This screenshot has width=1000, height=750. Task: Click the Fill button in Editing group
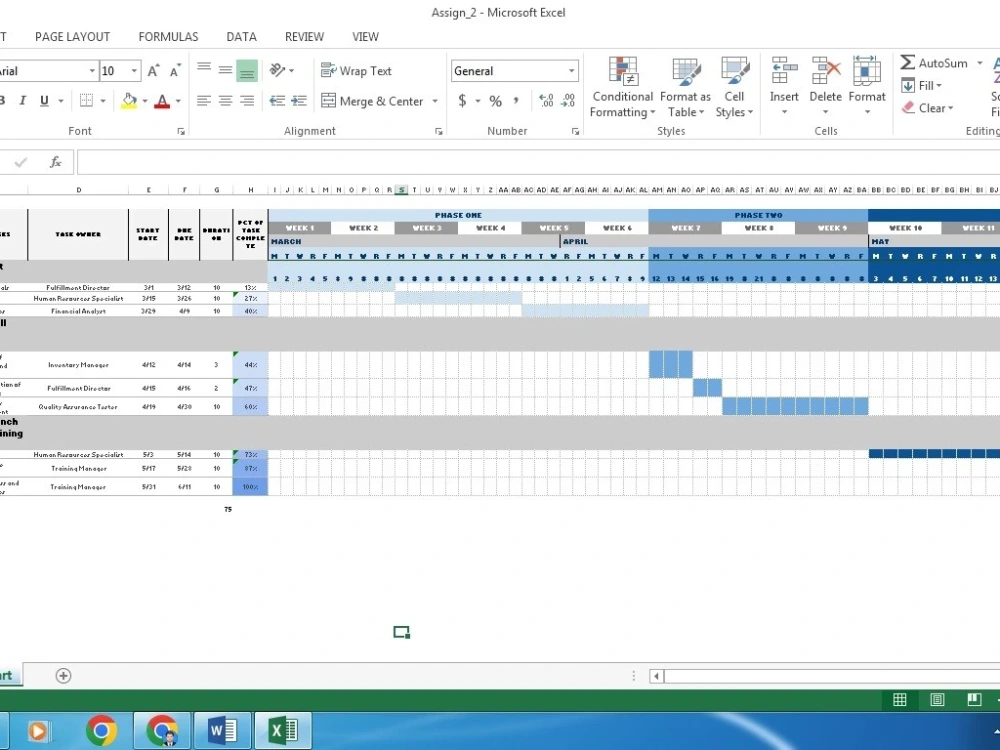click(x=921, y=85)
